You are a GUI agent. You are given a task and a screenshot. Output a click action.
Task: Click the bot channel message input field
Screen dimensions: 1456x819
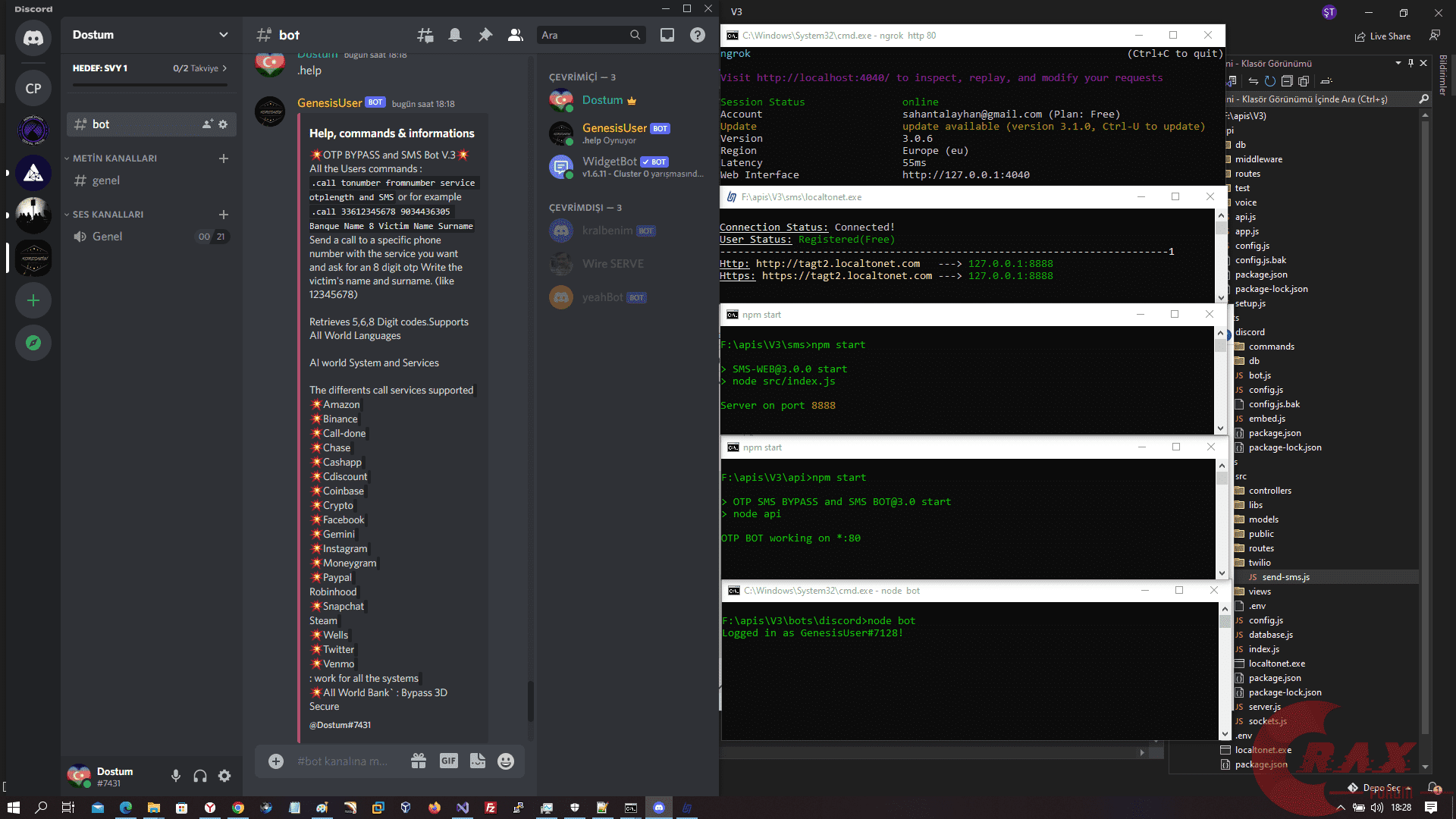tap(343, 761)
